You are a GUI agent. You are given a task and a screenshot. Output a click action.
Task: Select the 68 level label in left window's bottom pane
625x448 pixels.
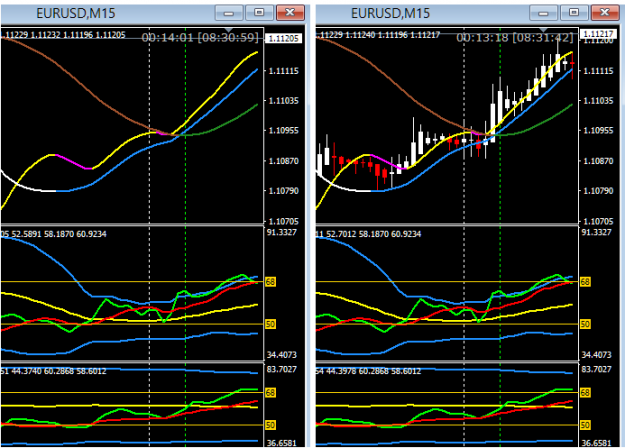point(270,393)
